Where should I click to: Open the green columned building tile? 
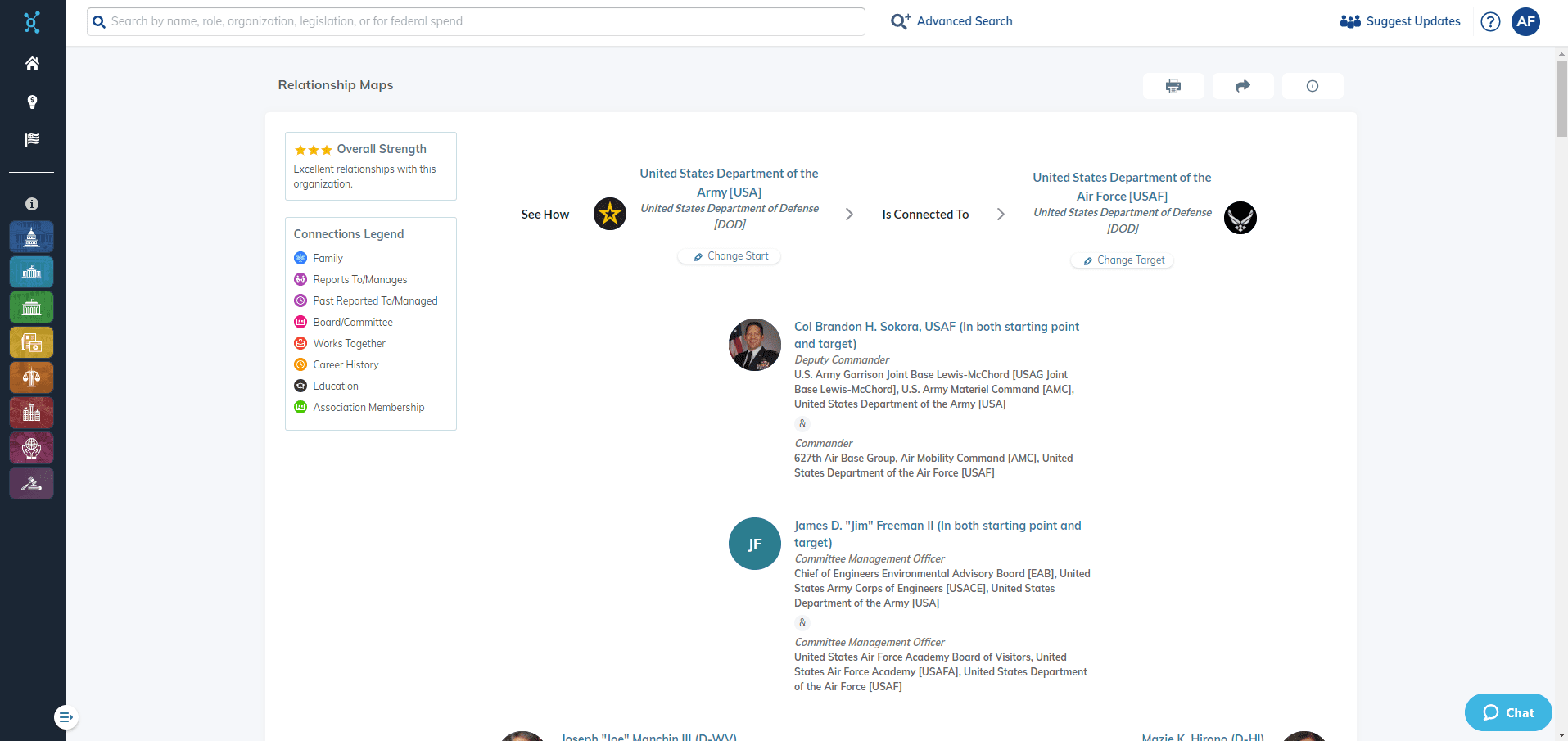pyautogui.click(x=32, y=307)
